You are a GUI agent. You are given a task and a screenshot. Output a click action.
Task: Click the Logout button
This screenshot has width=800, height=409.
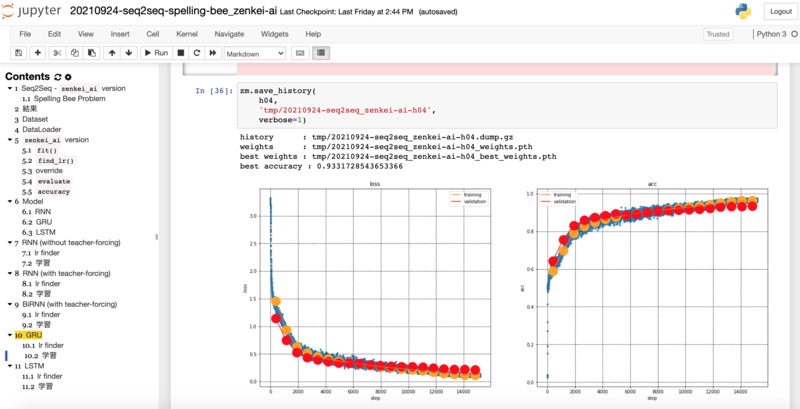[780, 11]
